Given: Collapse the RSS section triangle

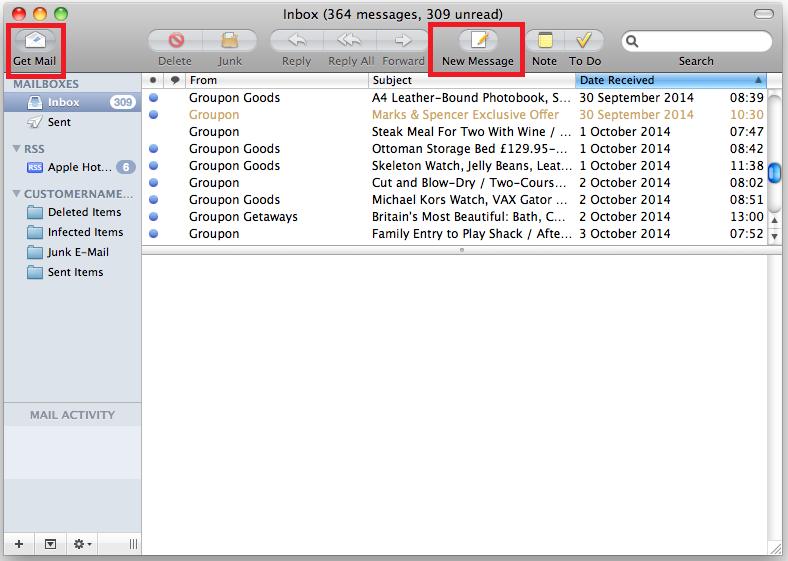Looking at the screenshot, I should point(16,149).
